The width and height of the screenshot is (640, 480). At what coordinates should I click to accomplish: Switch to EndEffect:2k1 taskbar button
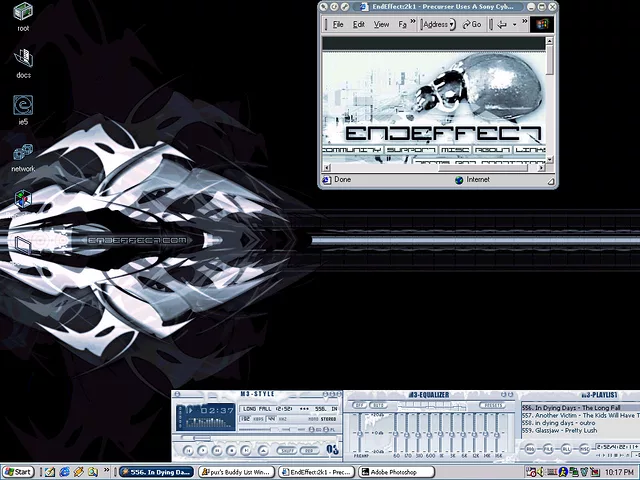click(316, 472)
